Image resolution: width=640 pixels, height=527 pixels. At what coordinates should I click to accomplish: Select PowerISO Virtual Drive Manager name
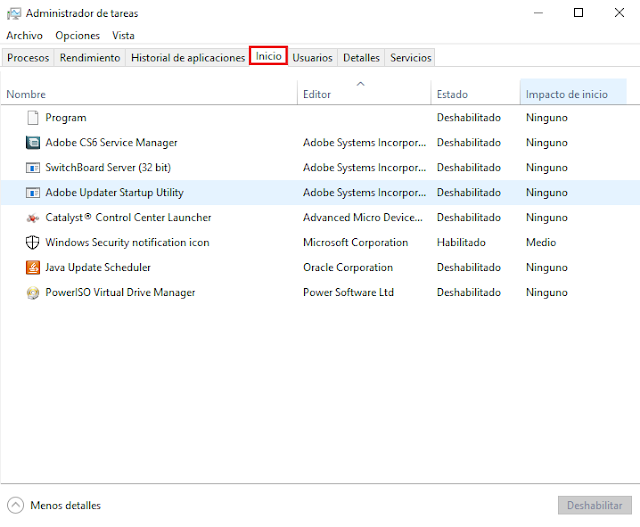[120, 292]
